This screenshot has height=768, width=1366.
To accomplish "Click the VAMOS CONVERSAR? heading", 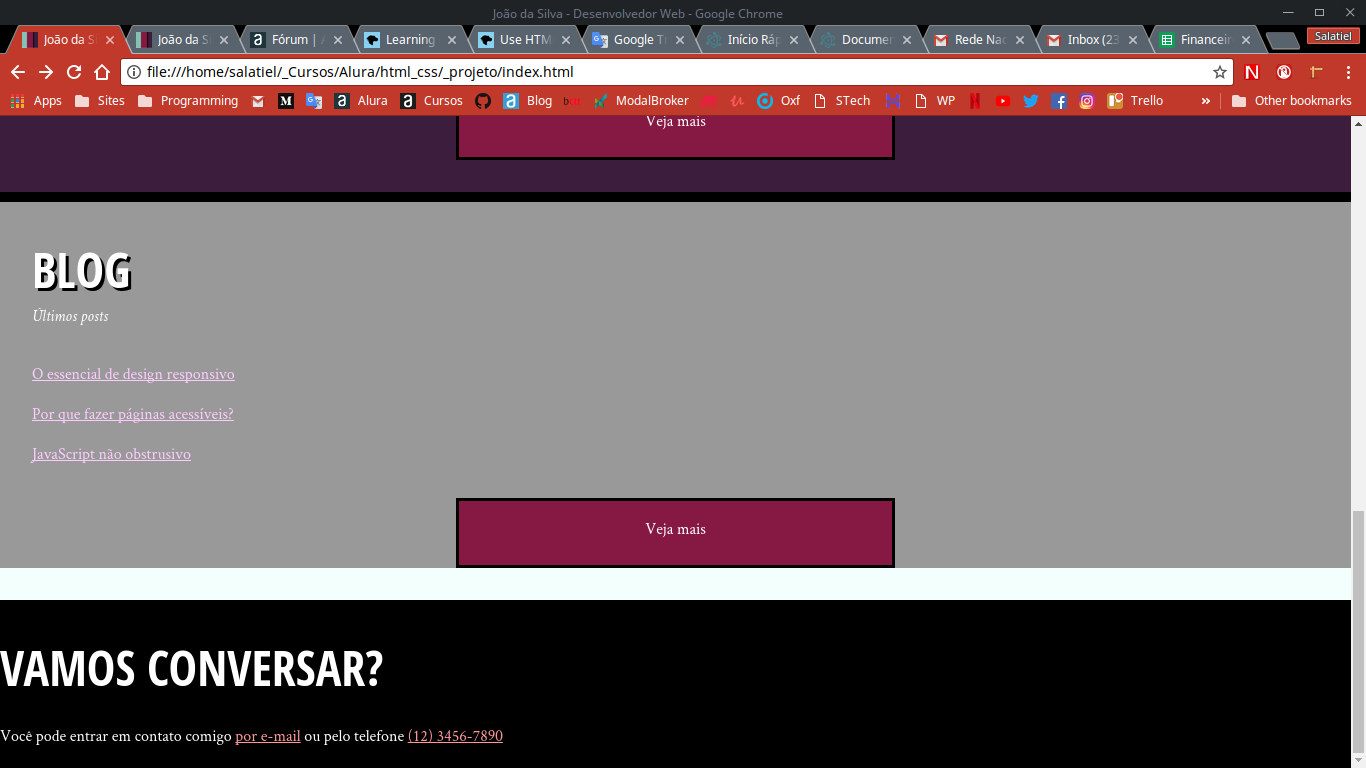I will 191,669.
